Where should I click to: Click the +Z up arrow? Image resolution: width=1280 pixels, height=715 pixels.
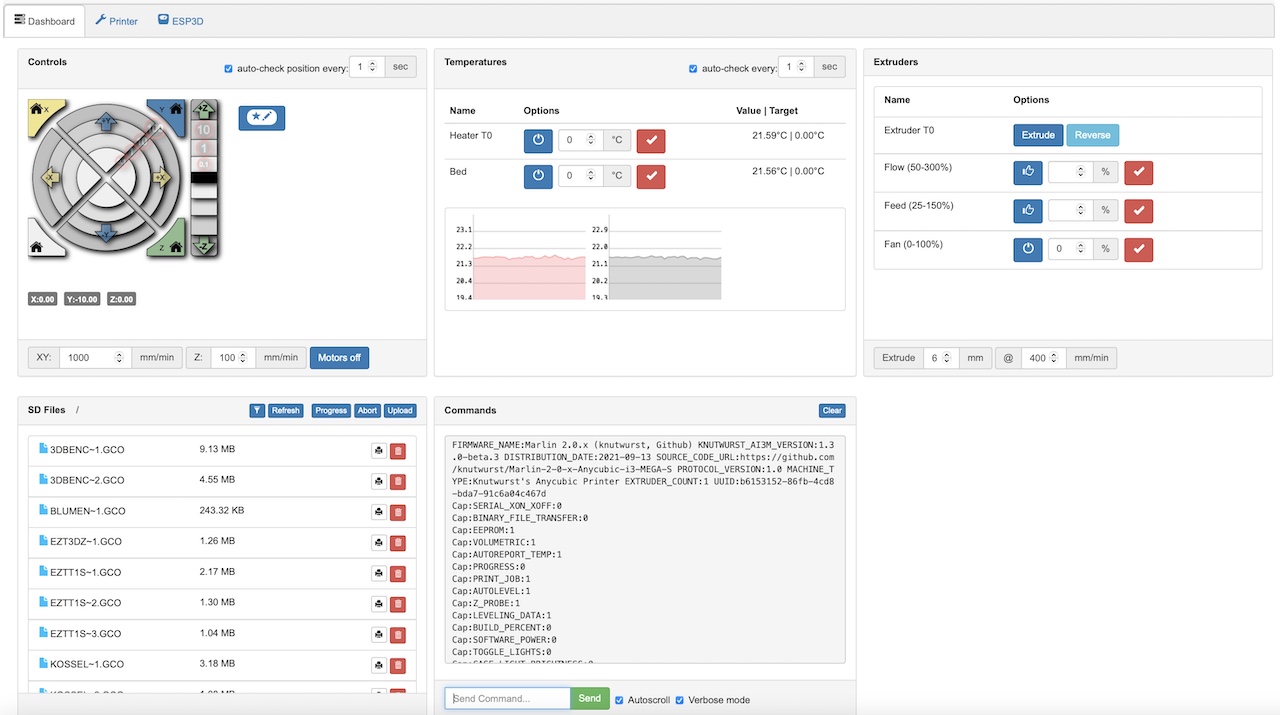coord(204,109)
